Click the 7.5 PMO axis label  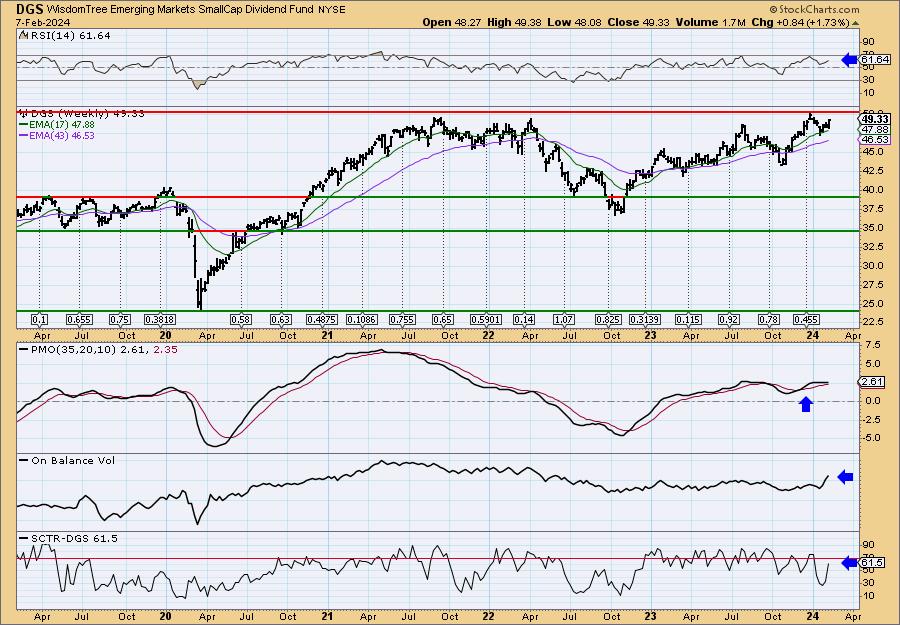pyautogui.click(x=872, y=344)
